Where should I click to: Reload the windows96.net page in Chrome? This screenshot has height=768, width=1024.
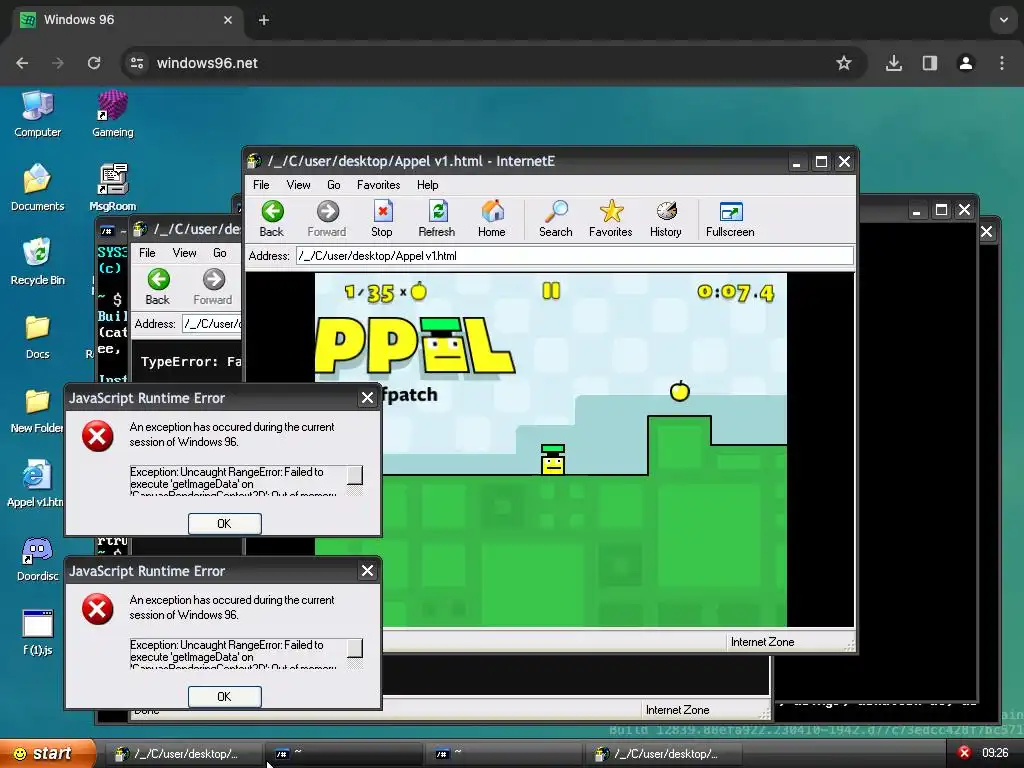click(94, 63)
